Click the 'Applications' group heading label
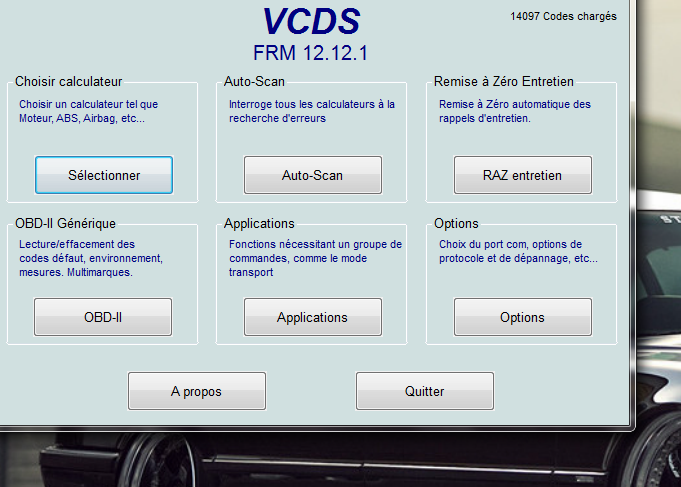Image resolution: width=681 pixels, height=487 pixels. [x=259, y=223]
